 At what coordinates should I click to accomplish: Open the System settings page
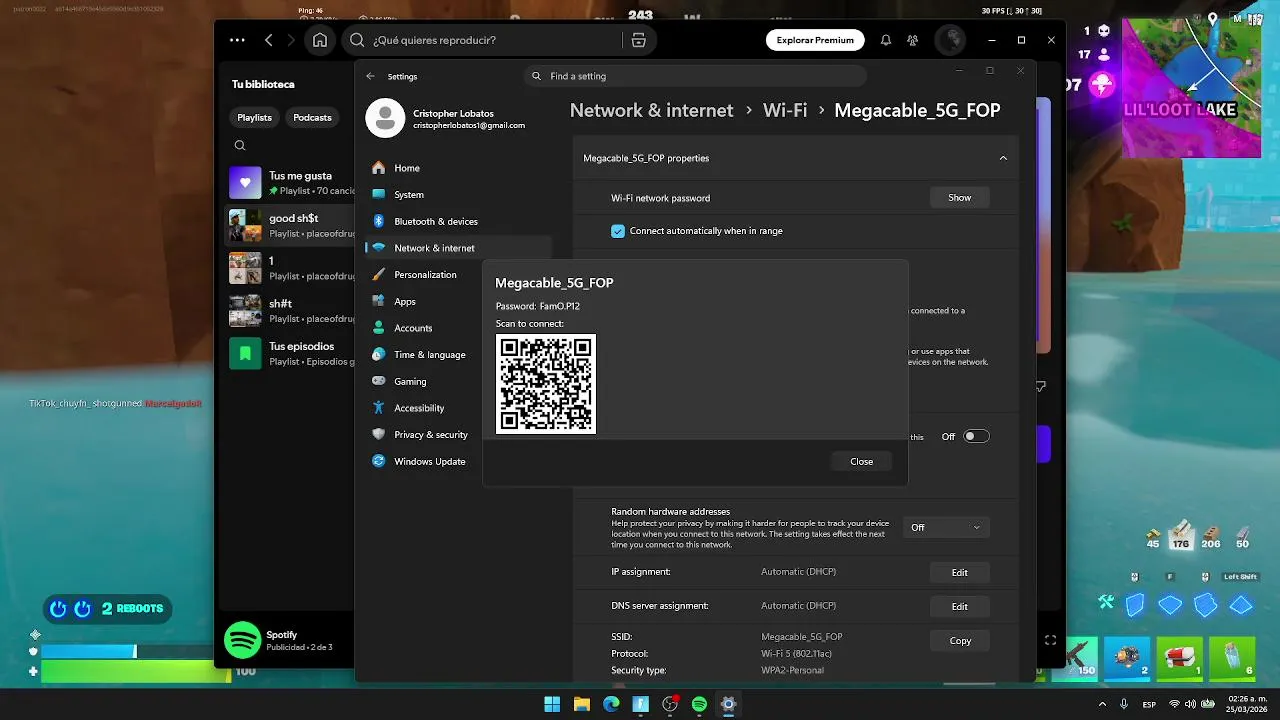(458, 194)
